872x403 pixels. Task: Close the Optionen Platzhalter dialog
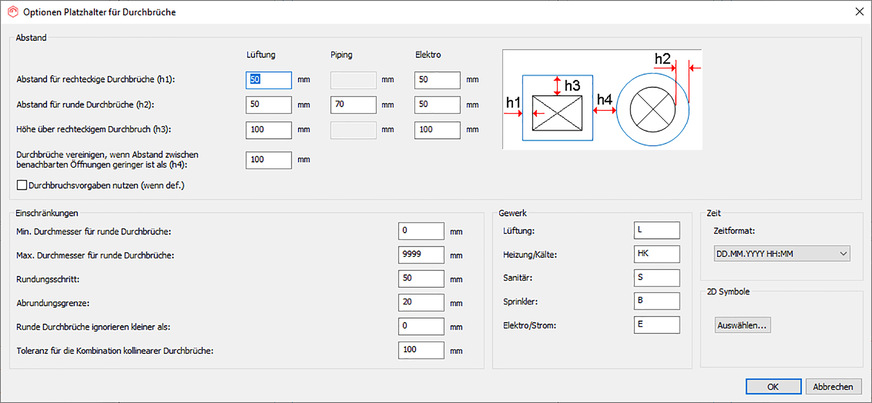click(x=855, y=11)
